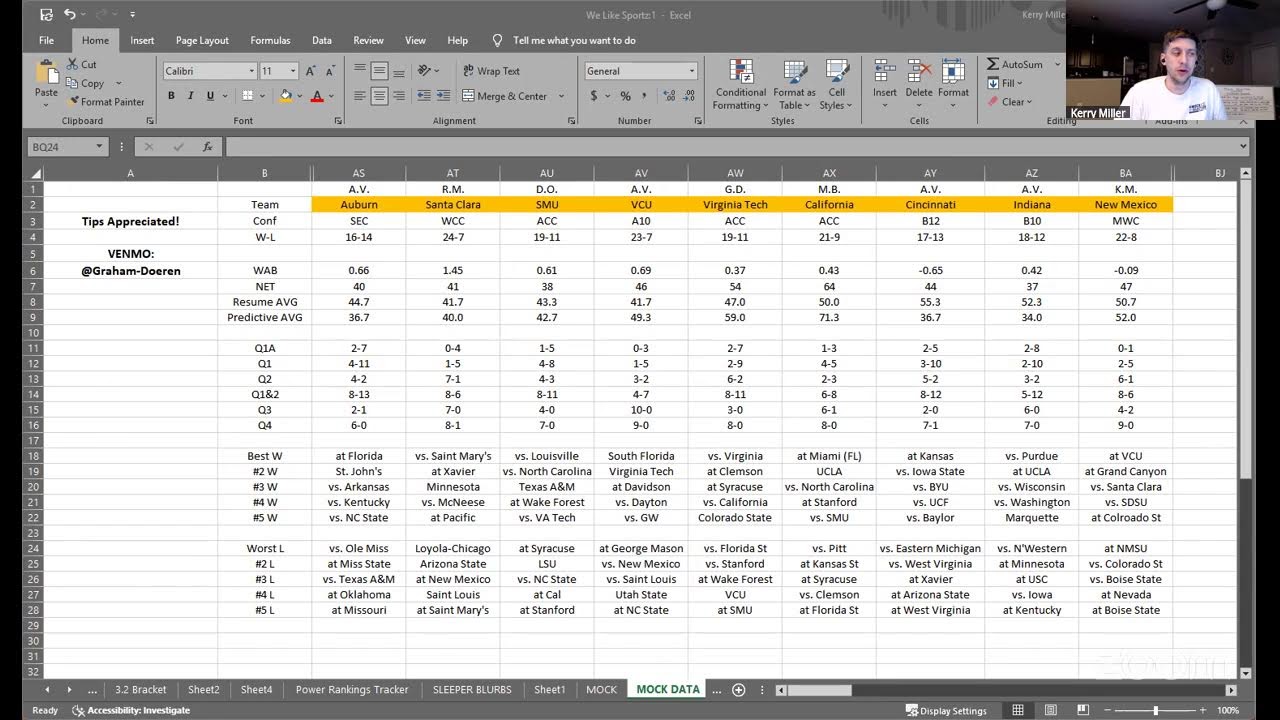1280x720 pixels.
Task: Apply red font color
Action: click(x=317, y=96)
